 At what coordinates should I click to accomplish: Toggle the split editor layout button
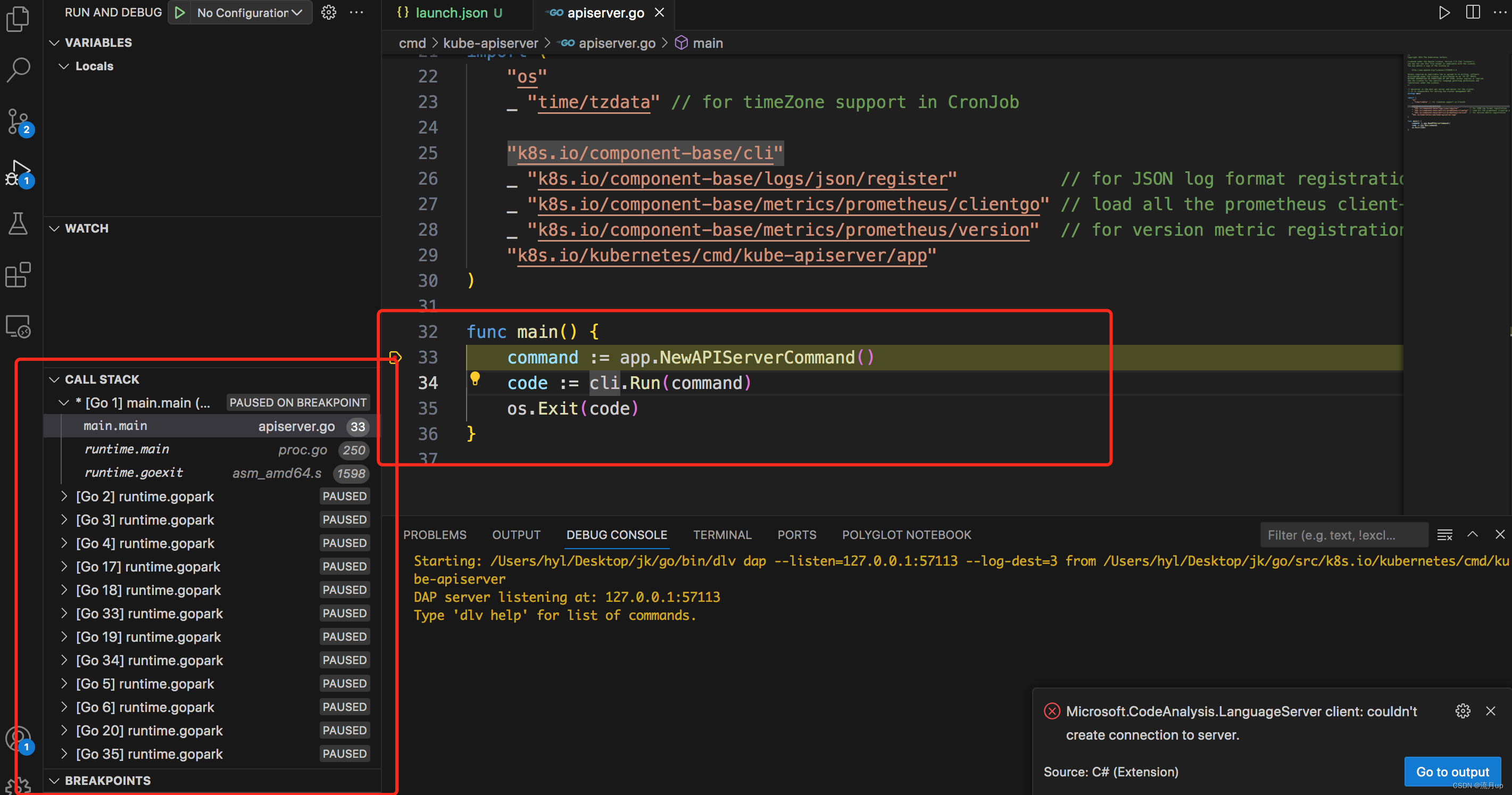coord(1473,12)
